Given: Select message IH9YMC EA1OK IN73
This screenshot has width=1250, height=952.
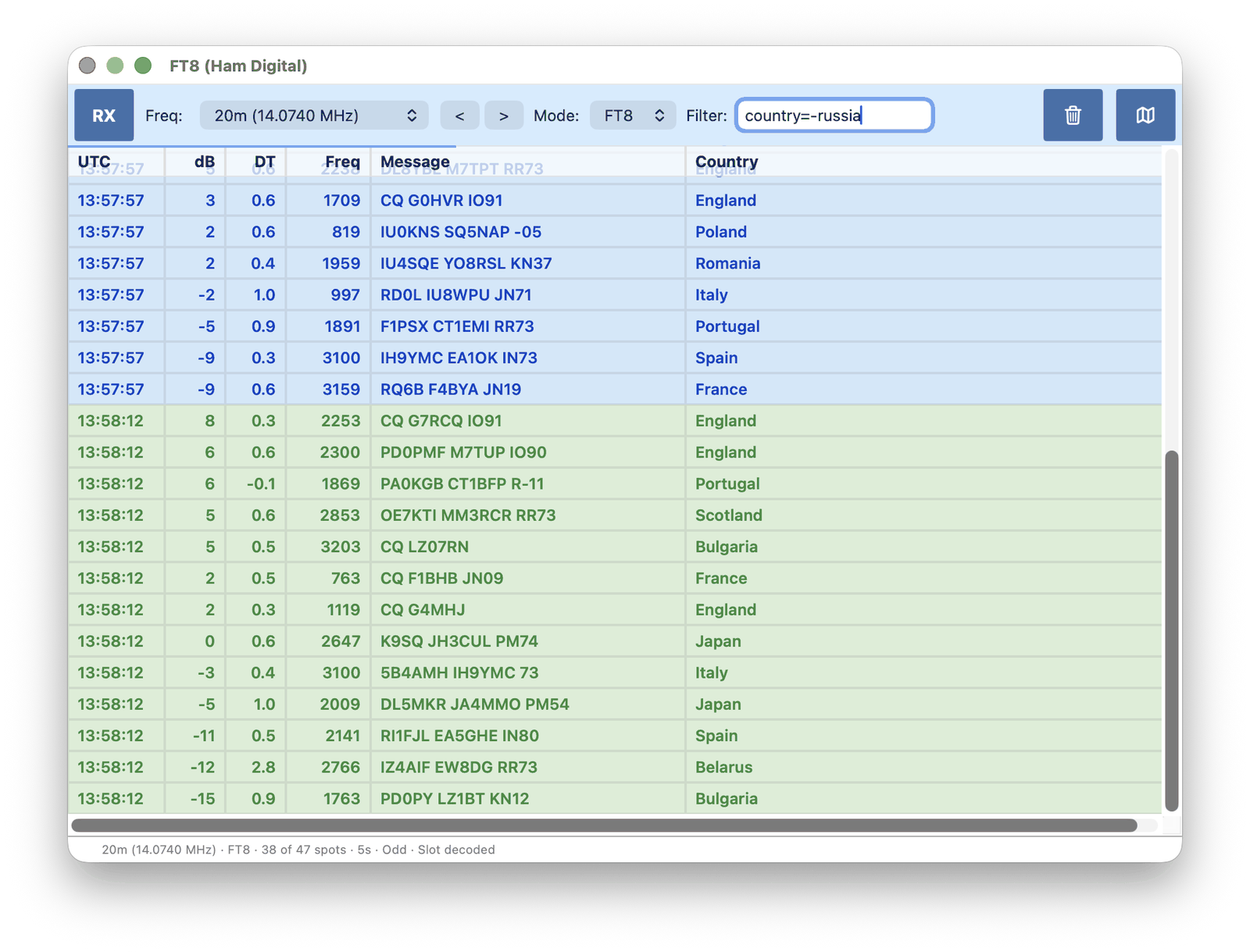Looking at the screenshot, I should (459, 358).
